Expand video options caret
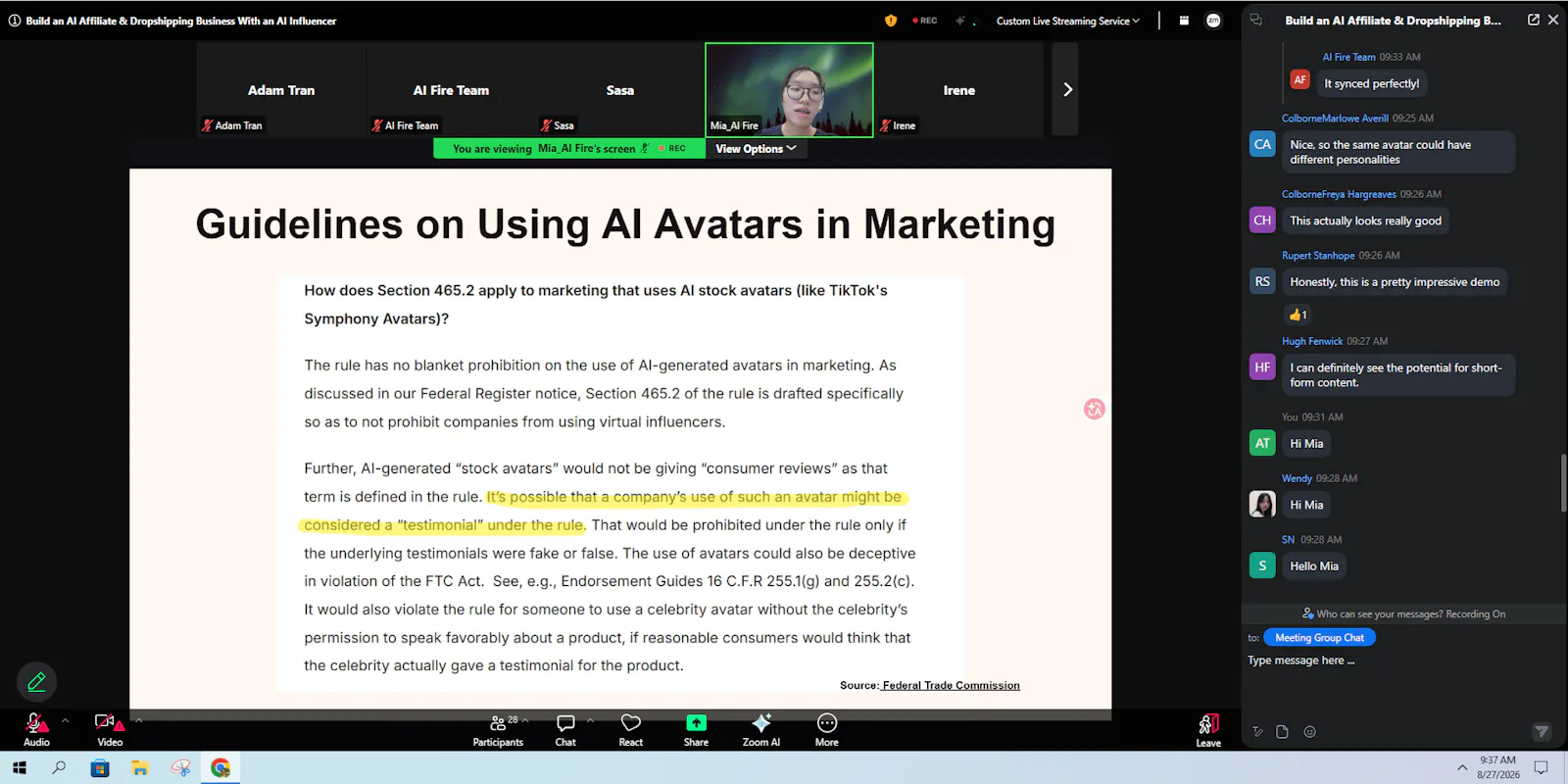The image size is (1568, 784). pos(139,720)
